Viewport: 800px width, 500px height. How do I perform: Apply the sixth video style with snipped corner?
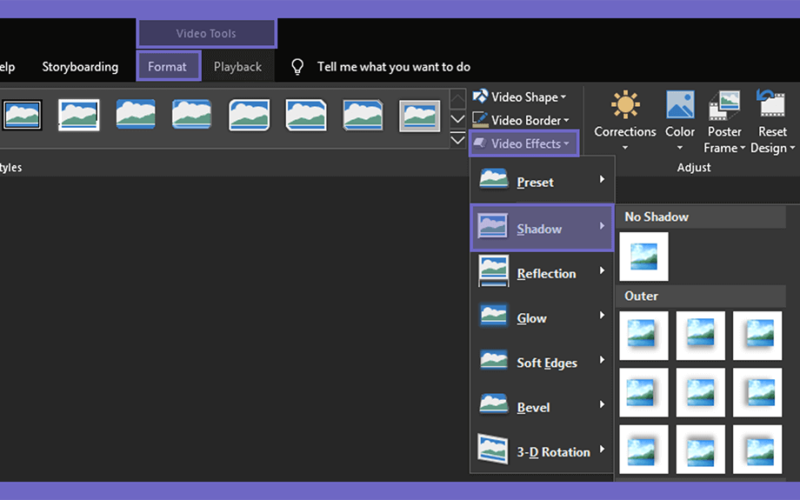pos(306,115)
